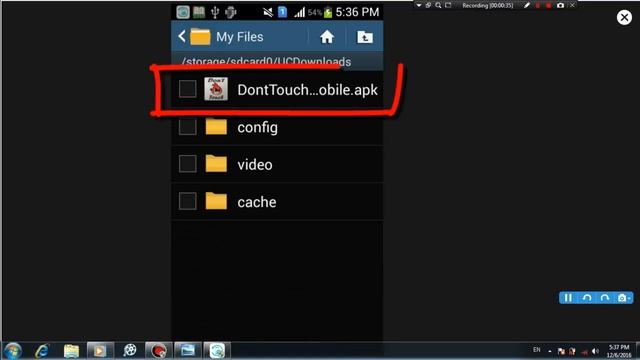The height and width of the screenshot is (360, 640).
Task: Open camera dropdown on blue overlay
Action: [624, 298]
